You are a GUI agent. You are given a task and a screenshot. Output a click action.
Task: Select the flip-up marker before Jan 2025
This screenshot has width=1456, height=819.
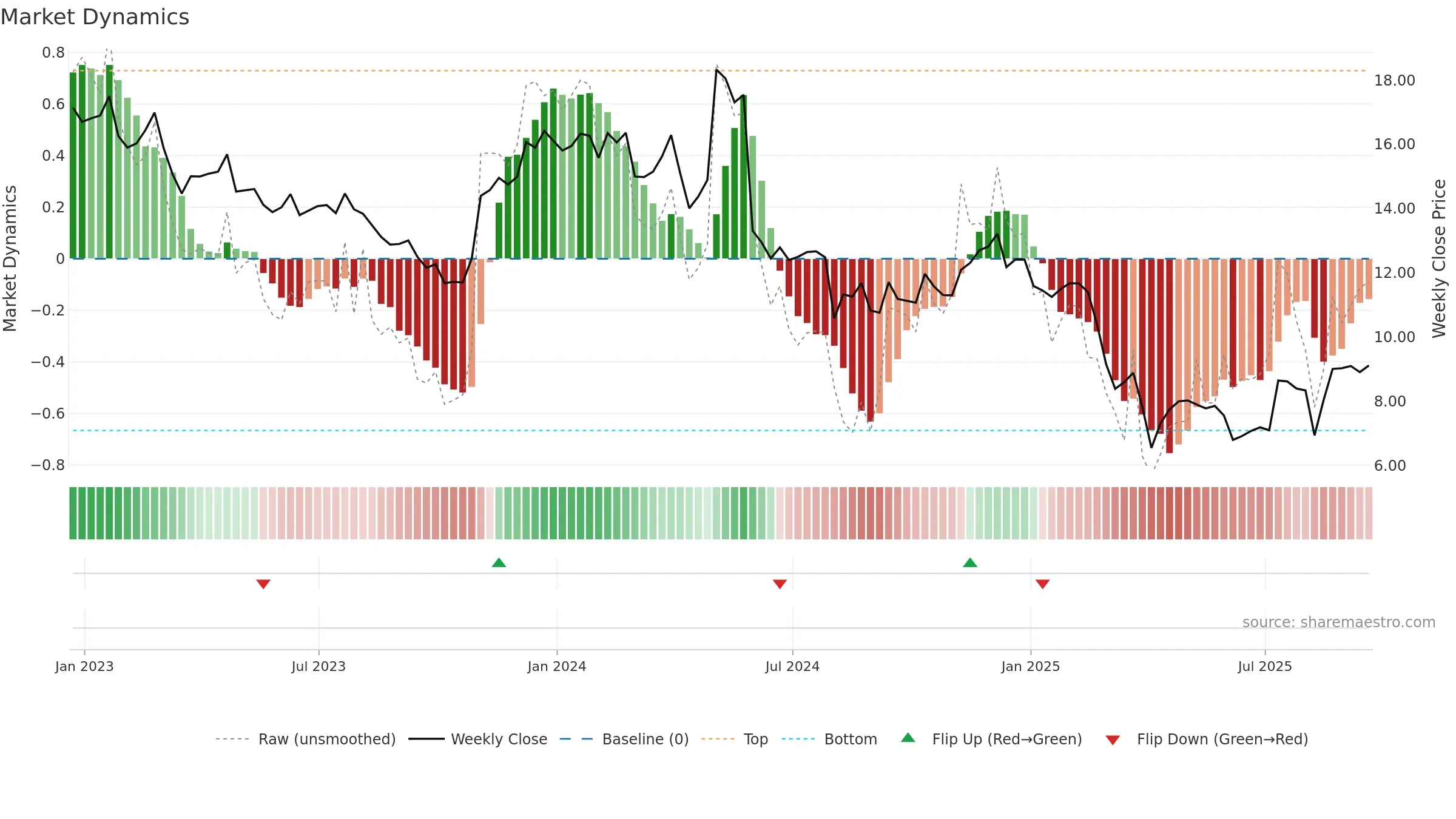click(x=970, y=562)
